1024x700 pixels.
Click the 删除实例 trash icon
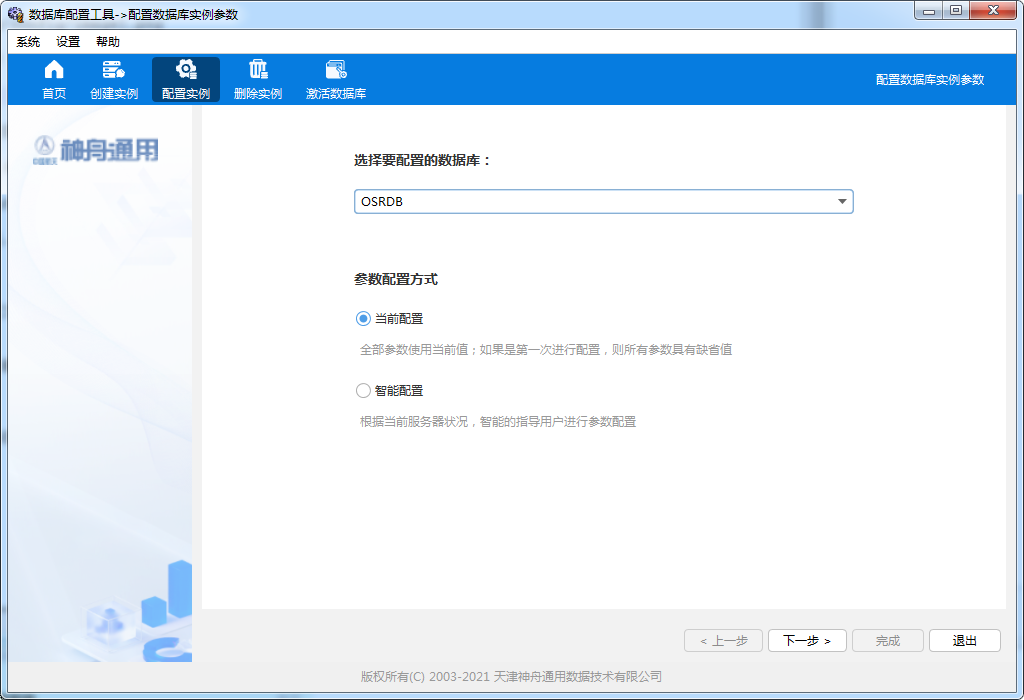pyautogui.click(x=258, y=70)
